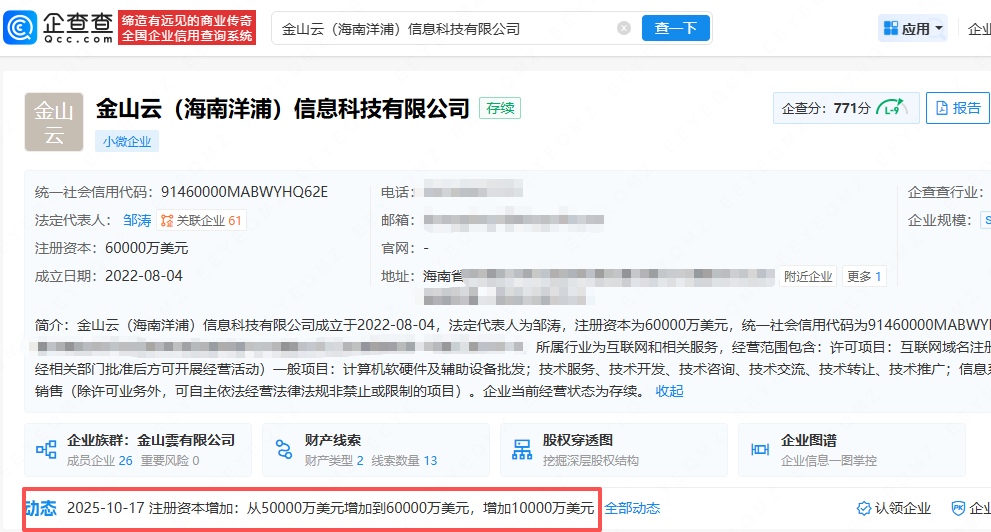Image resolution: width=991 pixels, height=532 pixels.
Task: Open the 企业族群 金山雲有限公司 card icon
Action: pos(46,450)
